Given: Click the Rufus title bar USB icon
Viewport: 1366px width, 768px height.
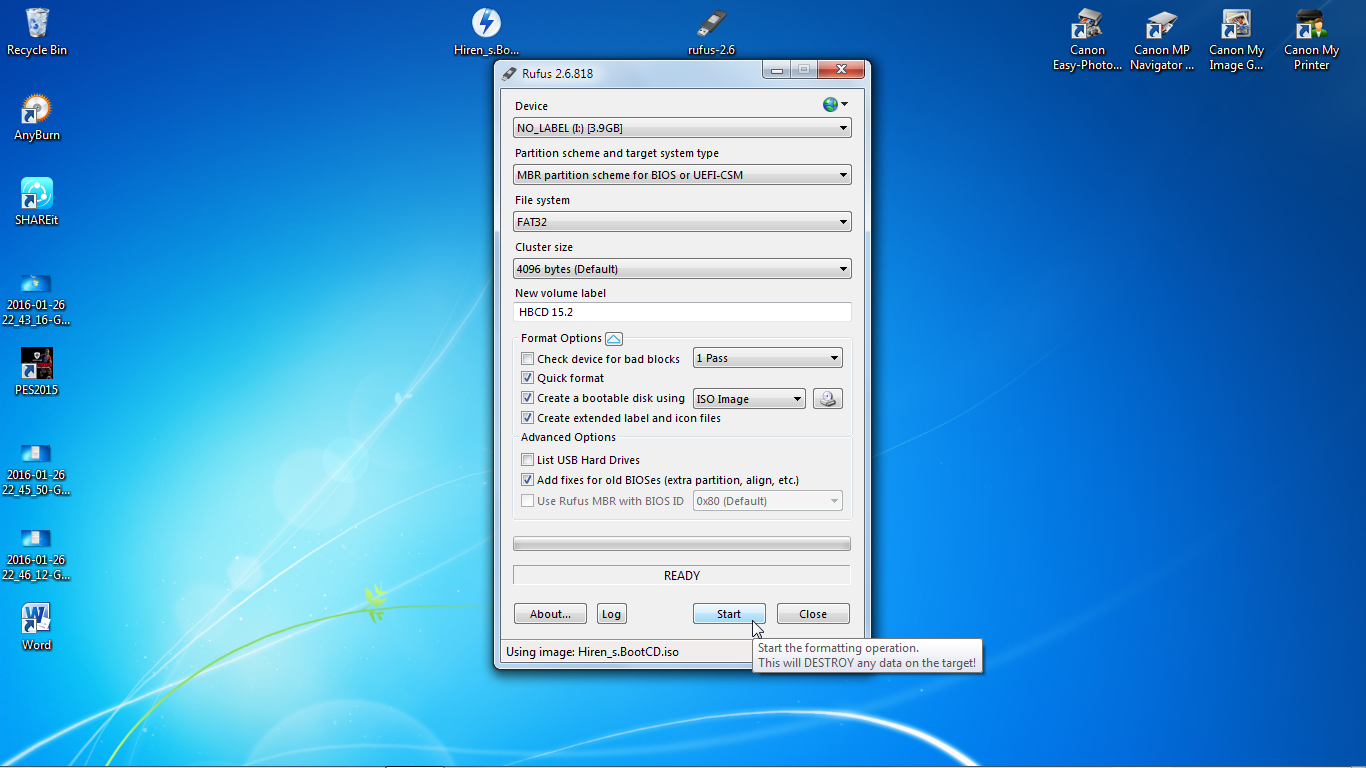Looking at the screenshot, I should pyautogui.click(x=510, y=73).
